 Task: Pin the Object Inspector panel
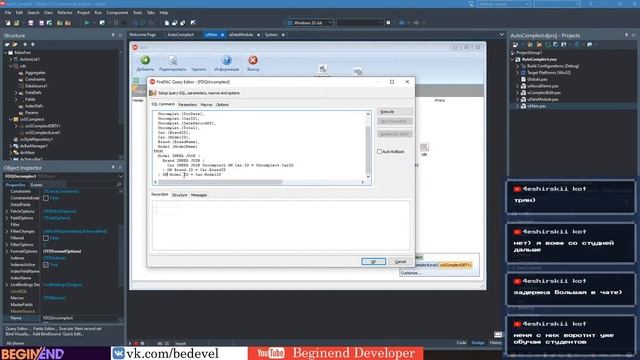(x=113, y=167)
